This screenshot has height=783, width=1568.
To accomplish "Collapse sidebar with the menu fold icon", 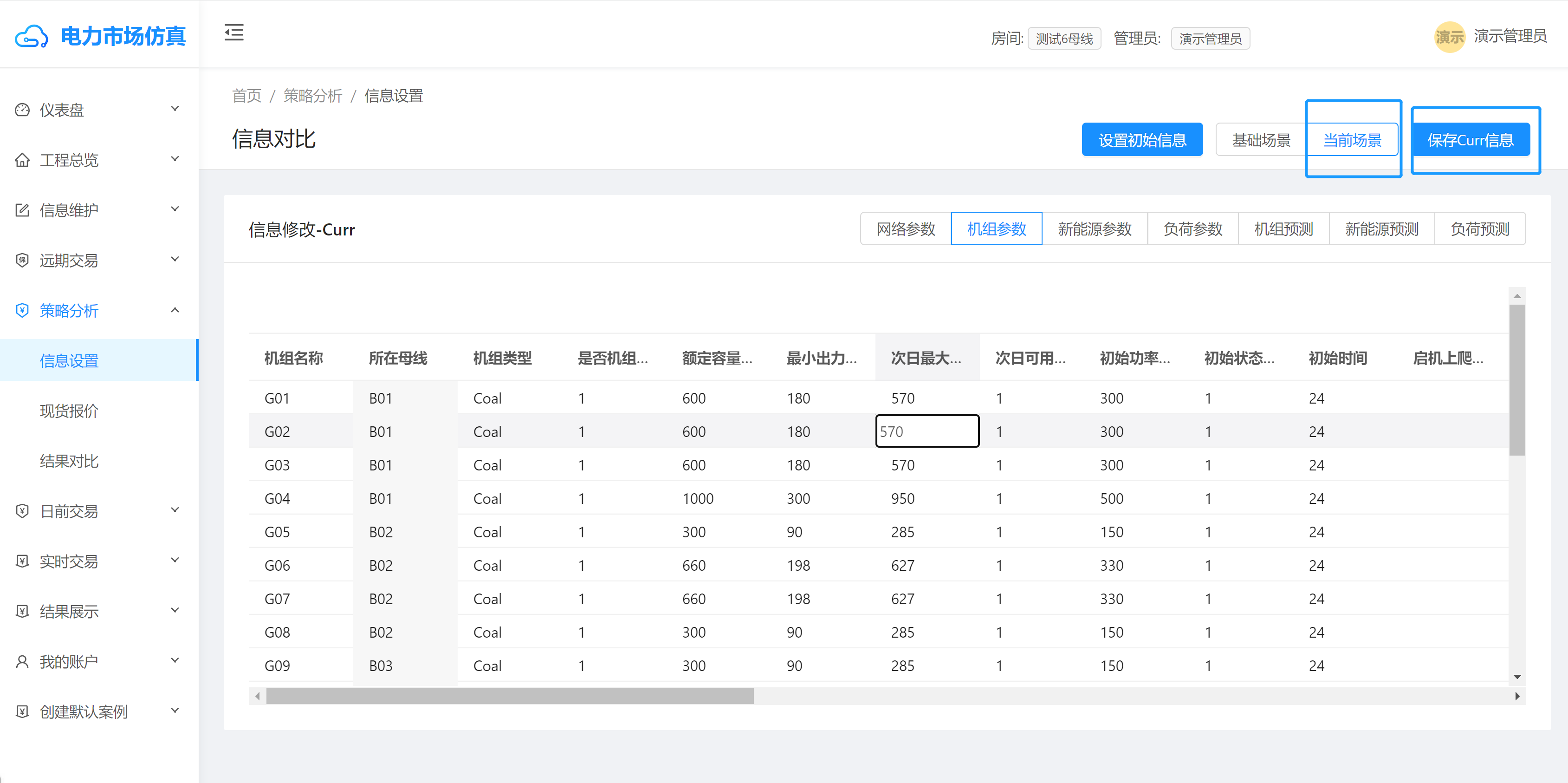I will pos(234,32).
